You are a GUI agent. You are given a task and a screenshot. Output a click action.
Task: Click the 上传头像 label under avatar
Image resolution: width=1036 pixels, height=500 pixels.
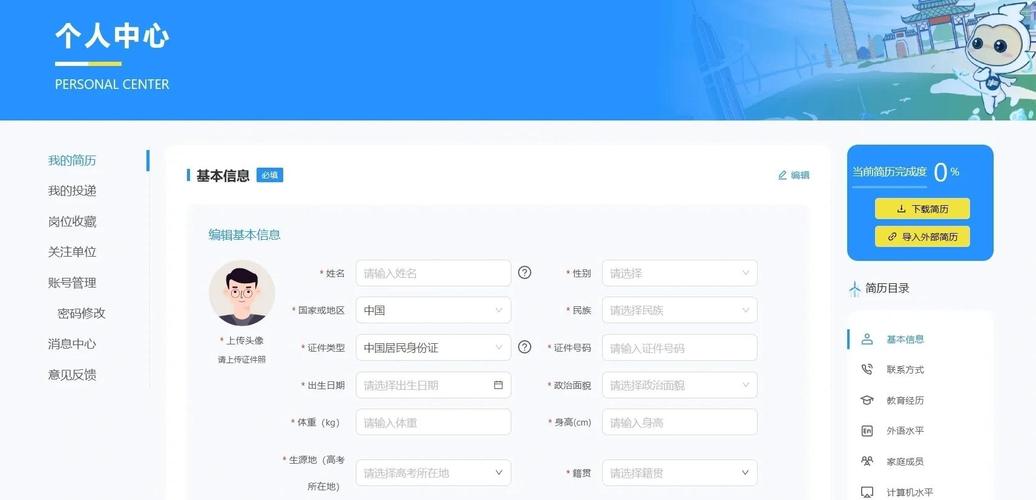pos(244,341)
